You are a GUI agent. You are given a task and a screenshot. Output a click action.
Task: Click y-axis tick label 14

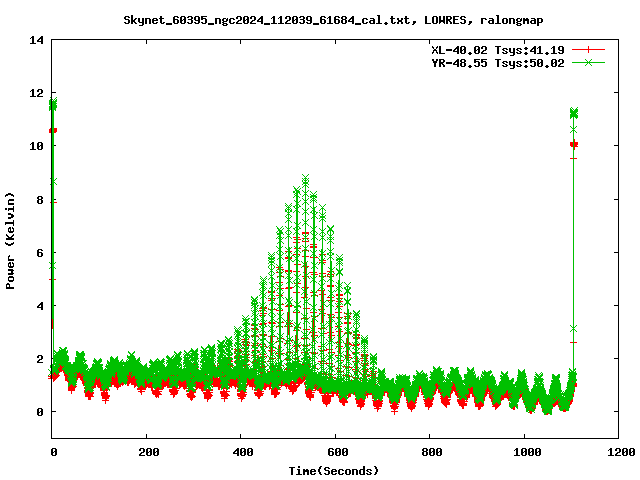click(37, 40)
